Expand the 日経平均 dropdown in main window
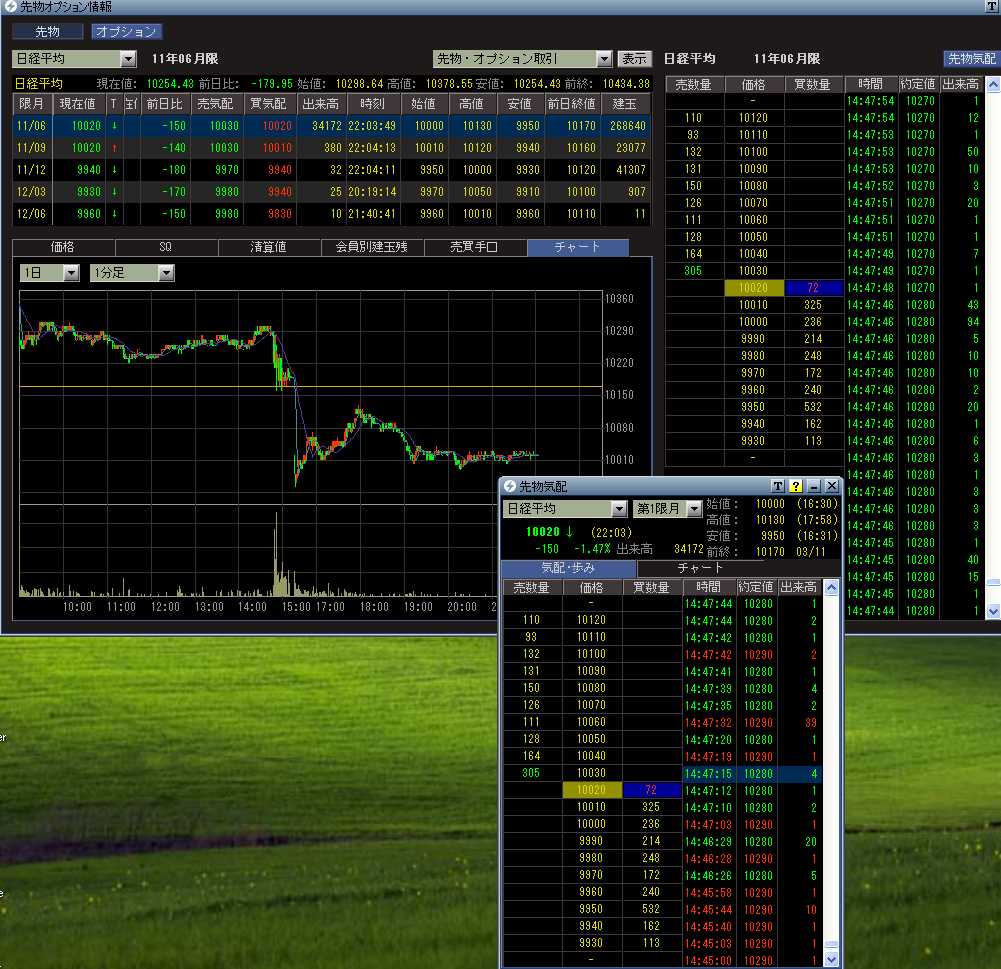 tap(127, 59)
